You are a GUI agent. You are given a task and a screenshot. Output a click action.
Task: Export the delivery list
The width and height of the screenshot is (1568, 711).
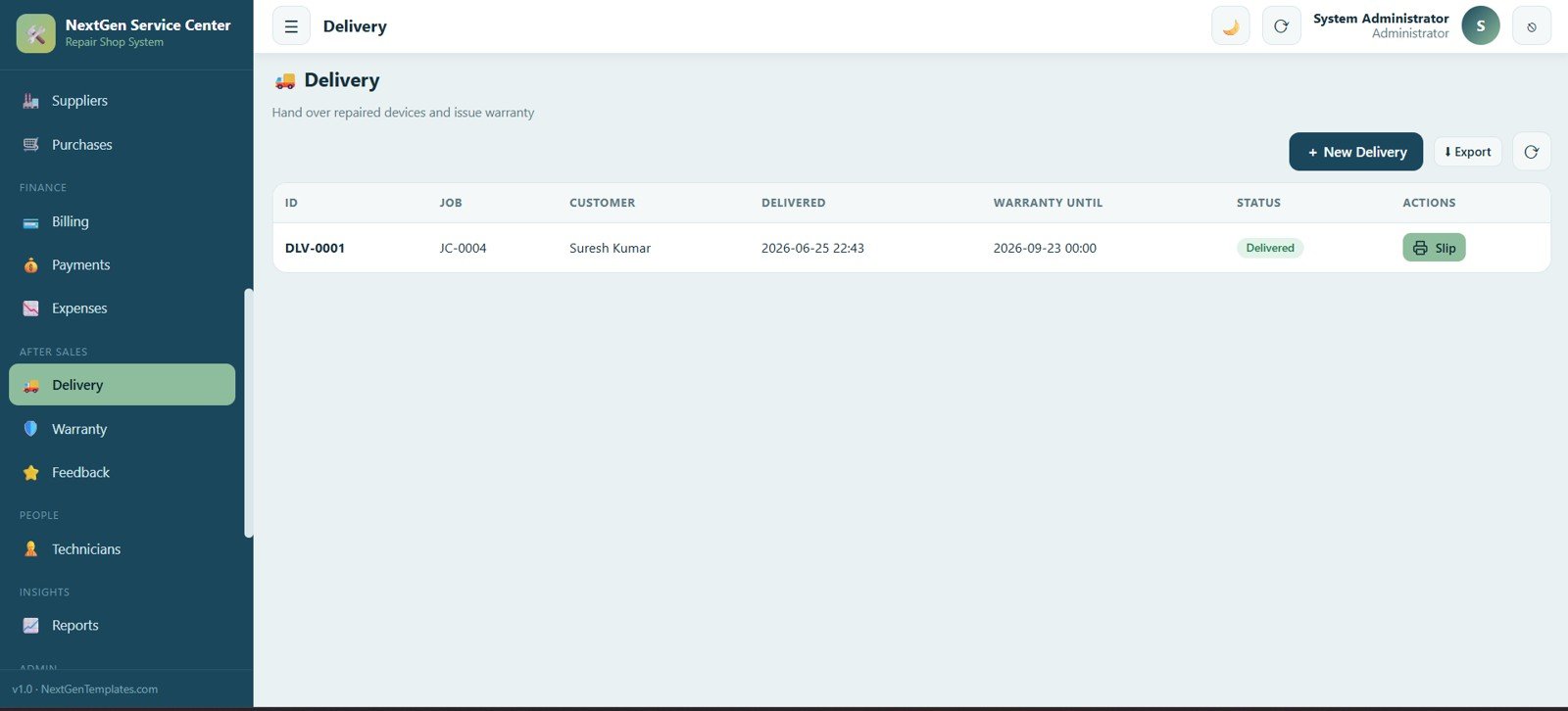1468,152
